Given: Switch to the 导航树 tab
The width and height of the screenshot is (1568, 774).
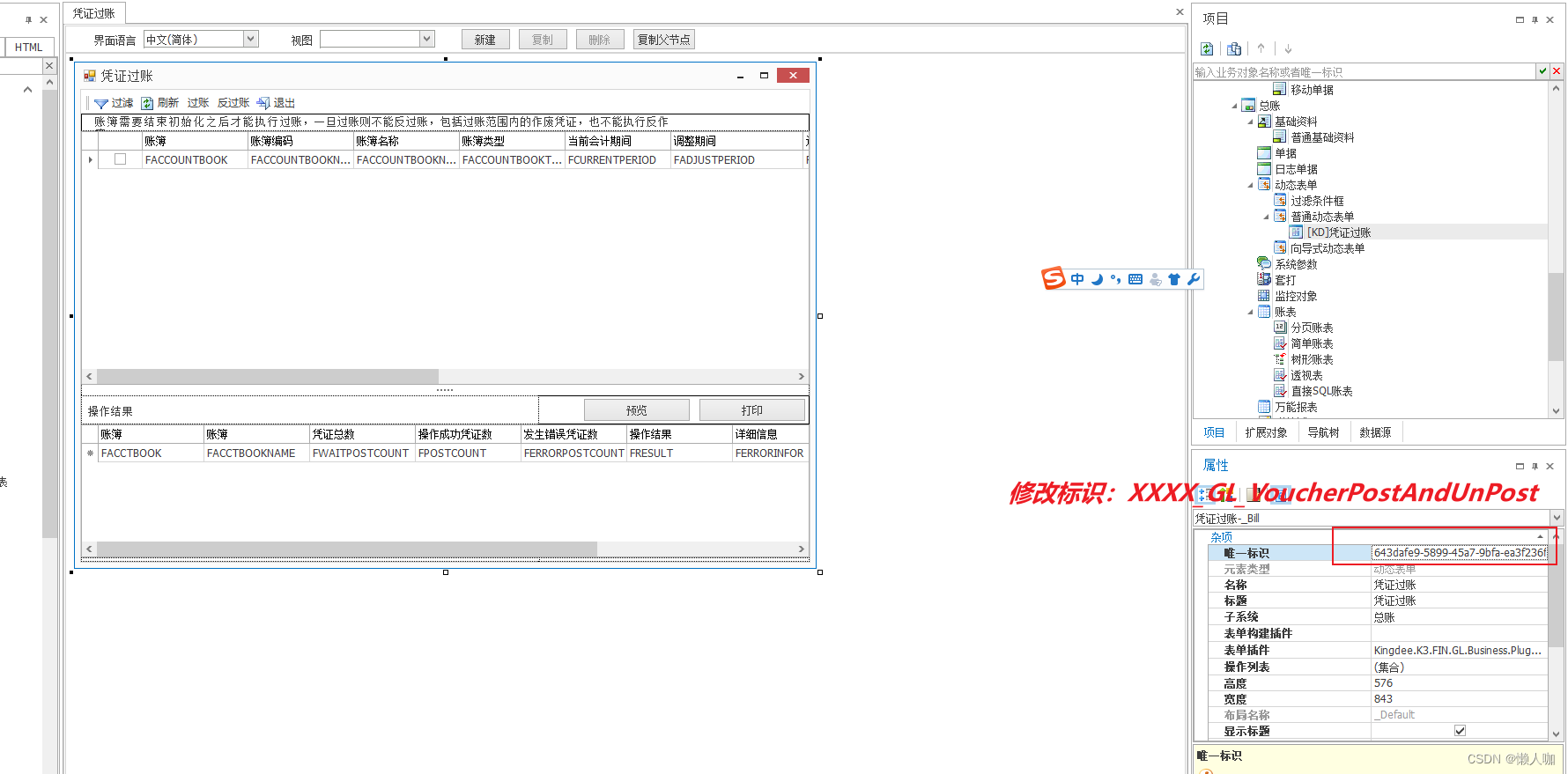Looking at the screenshot, I should (x=1323, y=432).
